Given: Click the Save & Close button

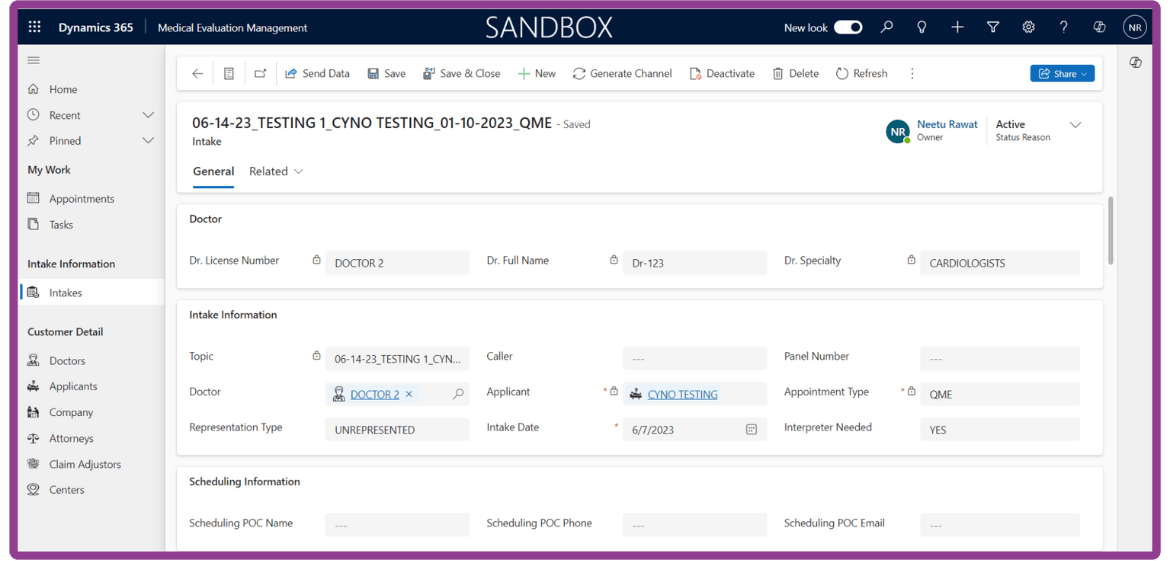Looking at the screenshot, I should click(461, 73).
